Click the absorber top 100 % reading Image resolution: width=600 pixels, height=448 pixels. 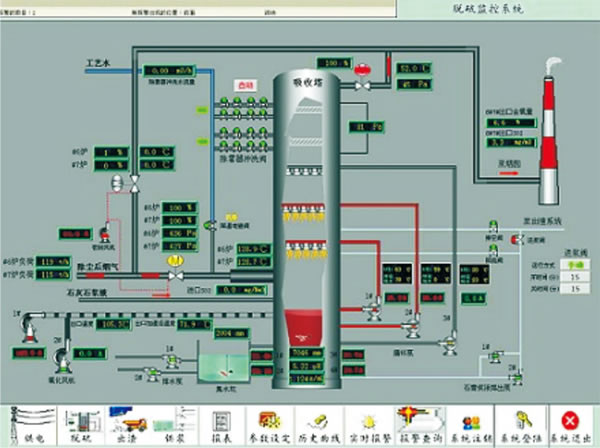coord(334,63)
